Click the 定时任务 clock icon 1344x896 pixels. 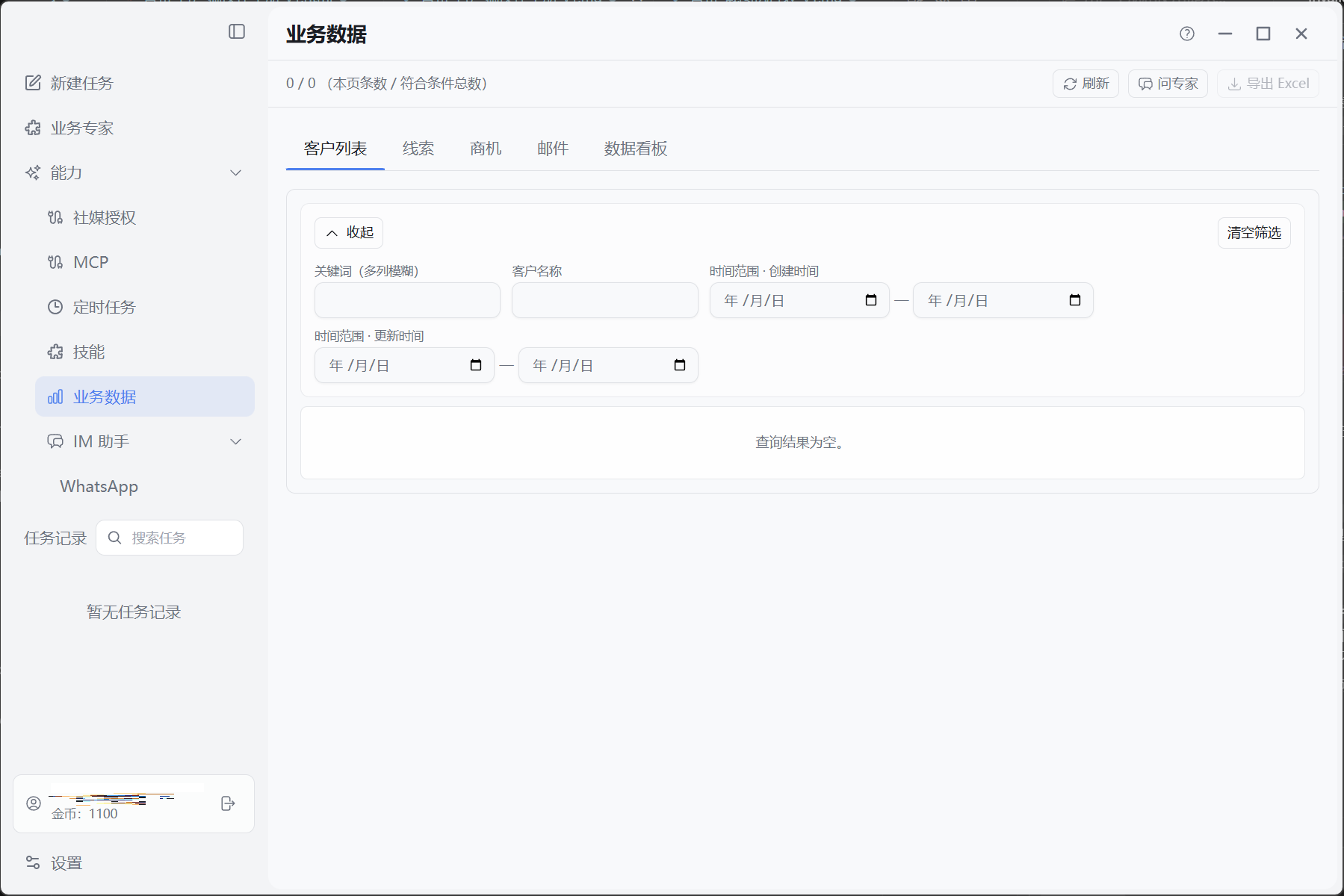[x=55, y=307]
